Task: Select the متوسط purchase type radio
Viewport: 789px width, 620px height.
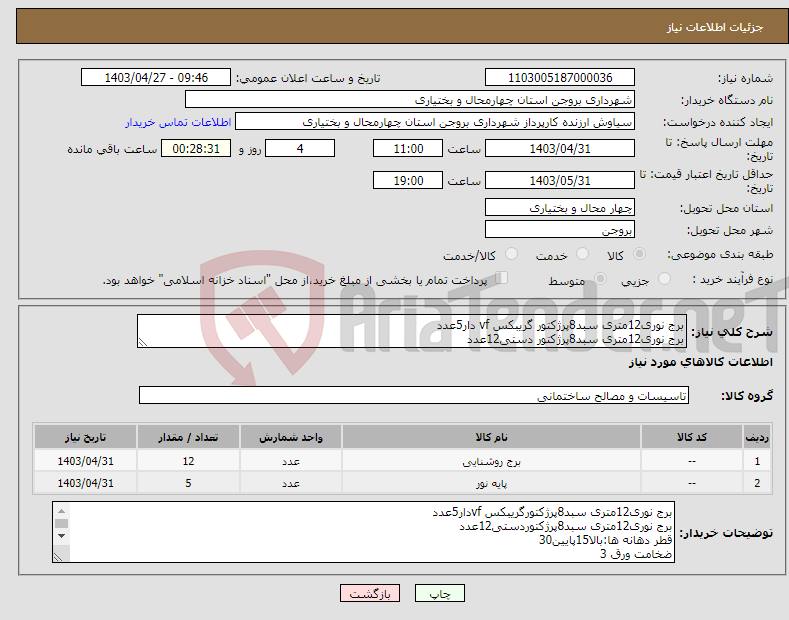Action: click(x=600, y=278)
